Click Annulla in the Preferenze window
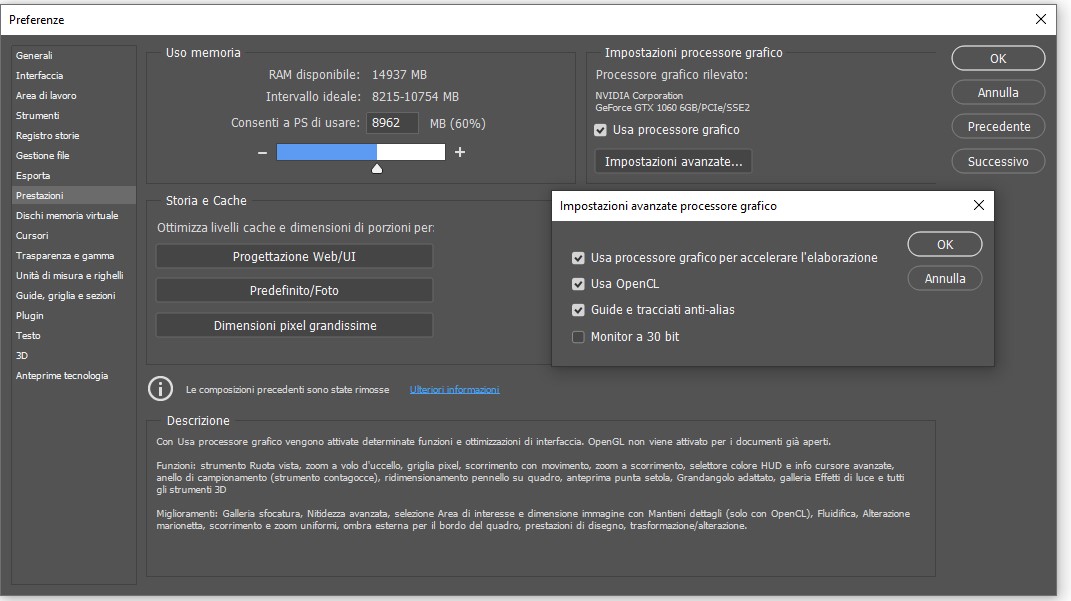Image resolution: width=1071 pixels, height=601 pixels. 998,92
